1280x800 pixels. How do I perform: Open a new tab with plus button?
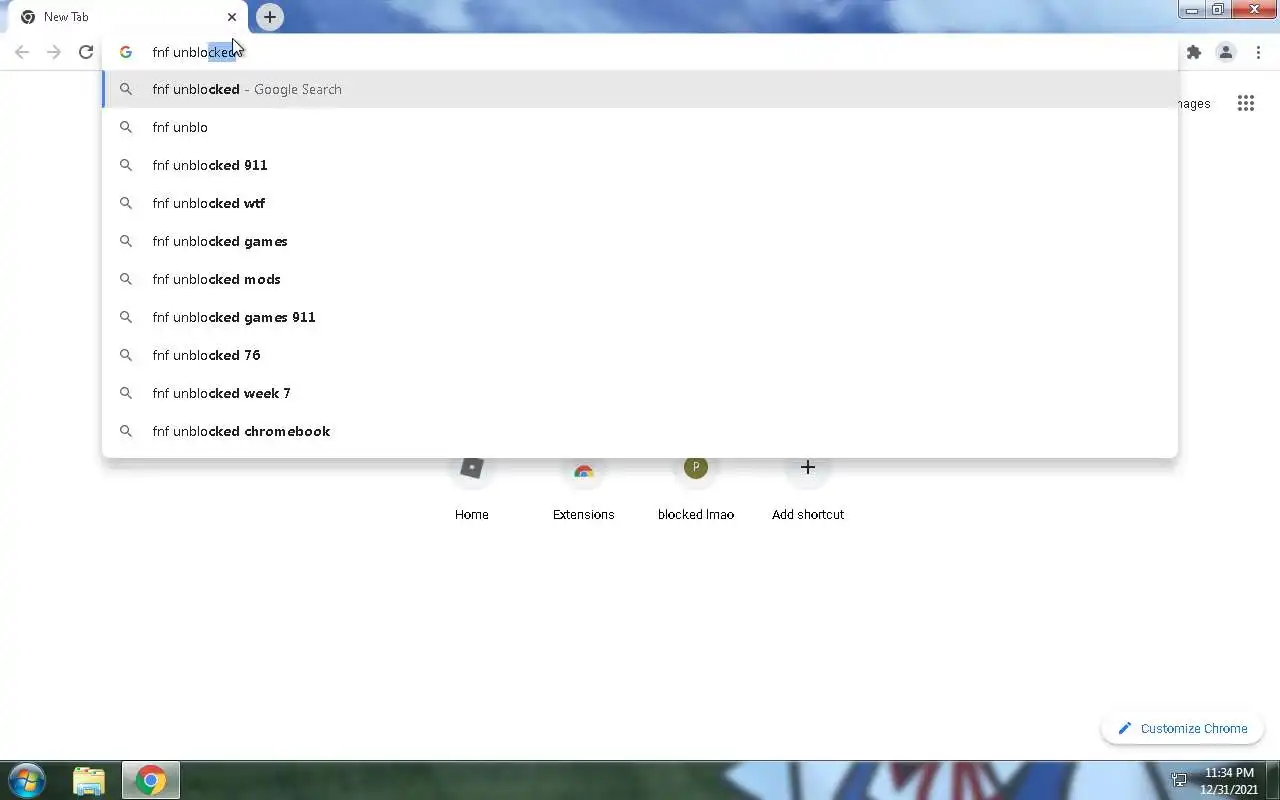[269, 17]
